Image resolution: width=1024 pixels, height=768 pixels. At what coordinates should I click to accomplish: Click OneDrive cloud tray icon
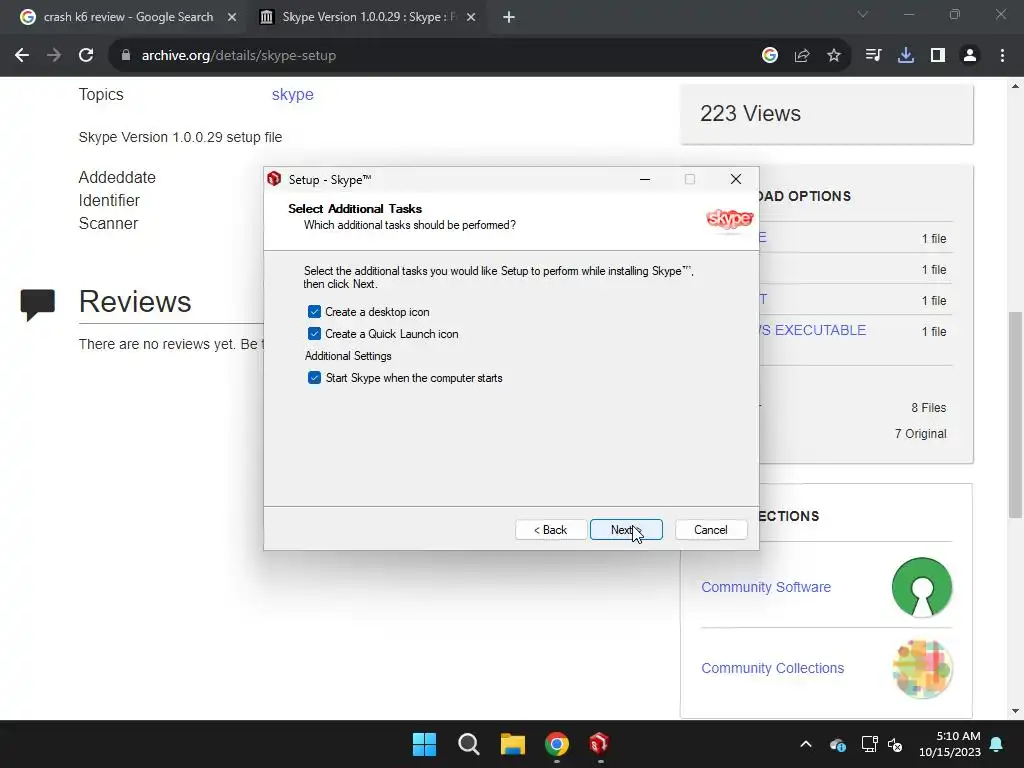pos(838,744)
